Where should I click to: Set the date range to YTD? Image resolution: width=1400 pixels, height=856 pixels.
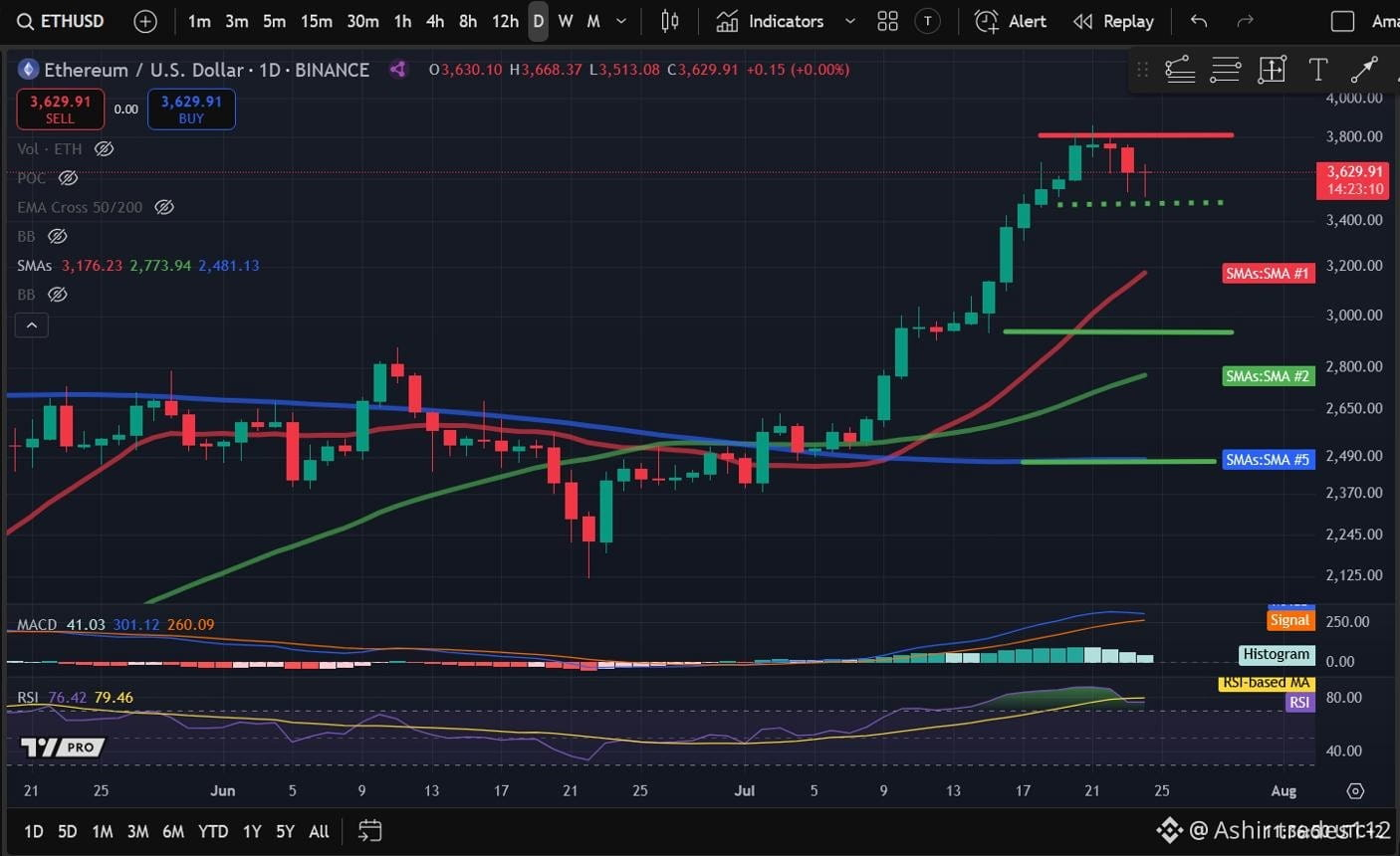coord(213,831)
